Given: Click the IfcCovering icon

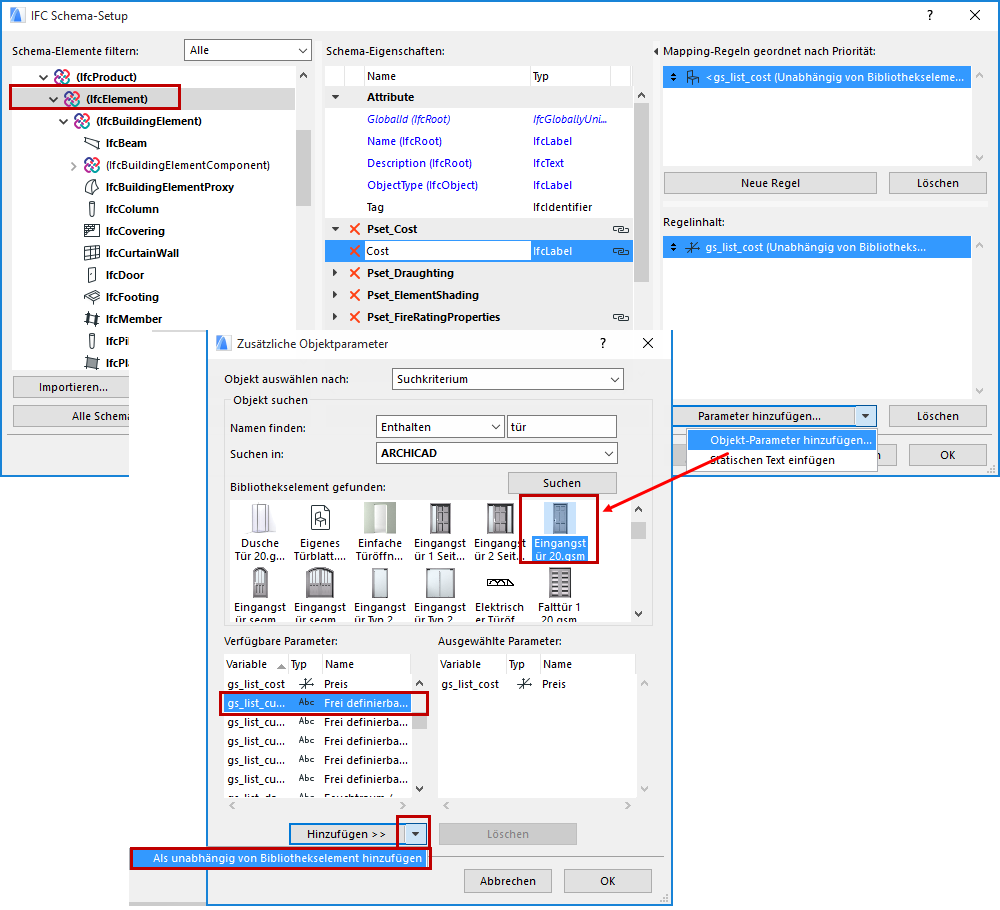Looking at the screenshot, I should click(x=92, y=231).
